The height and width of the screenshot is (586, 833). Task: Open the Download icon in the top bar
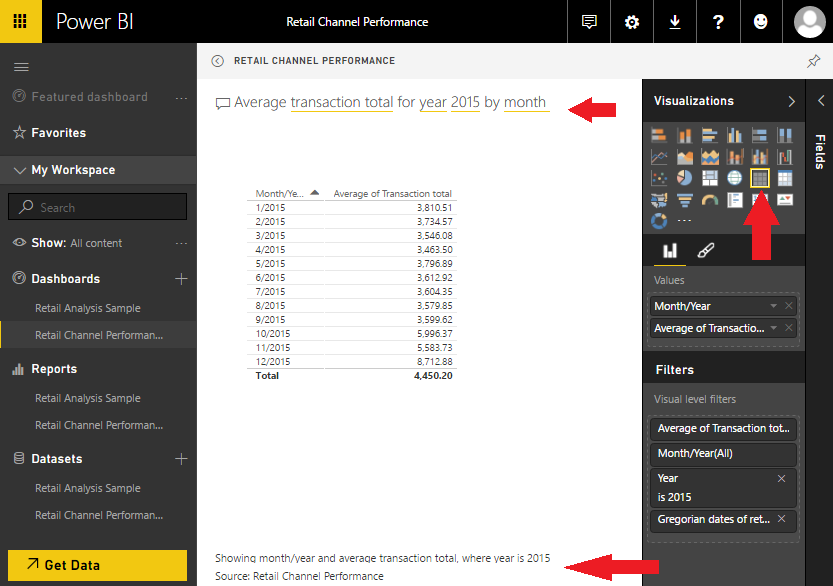(675, 21)
